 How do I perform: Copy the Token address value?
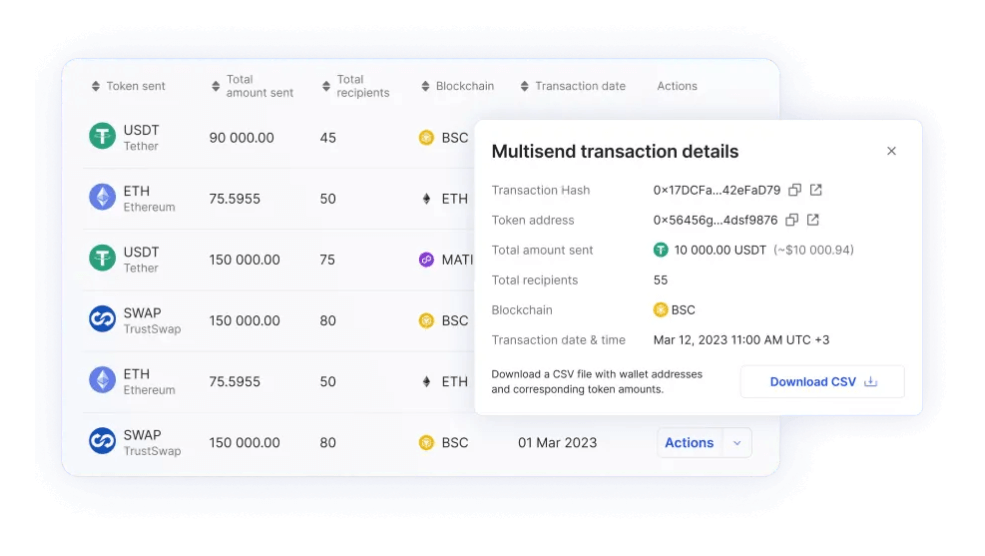tap(792, 220)
